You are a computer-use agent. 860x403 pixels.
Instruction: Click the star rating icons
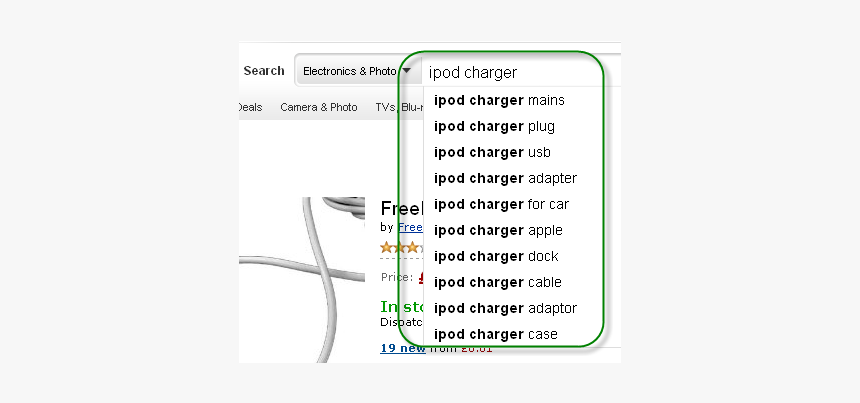pos(400,247)
